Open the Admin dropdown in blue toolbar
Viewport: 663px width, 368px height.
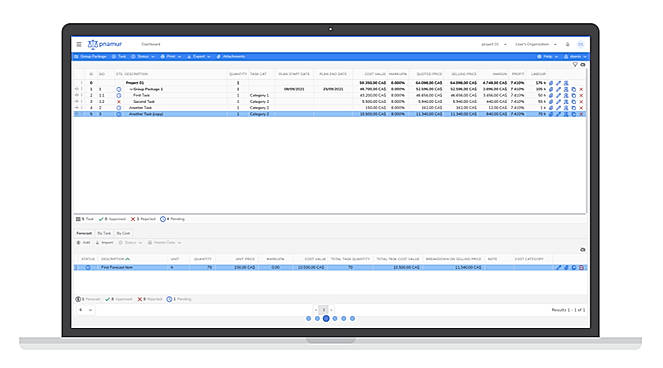pyautogui.click(x=575, y=57)
